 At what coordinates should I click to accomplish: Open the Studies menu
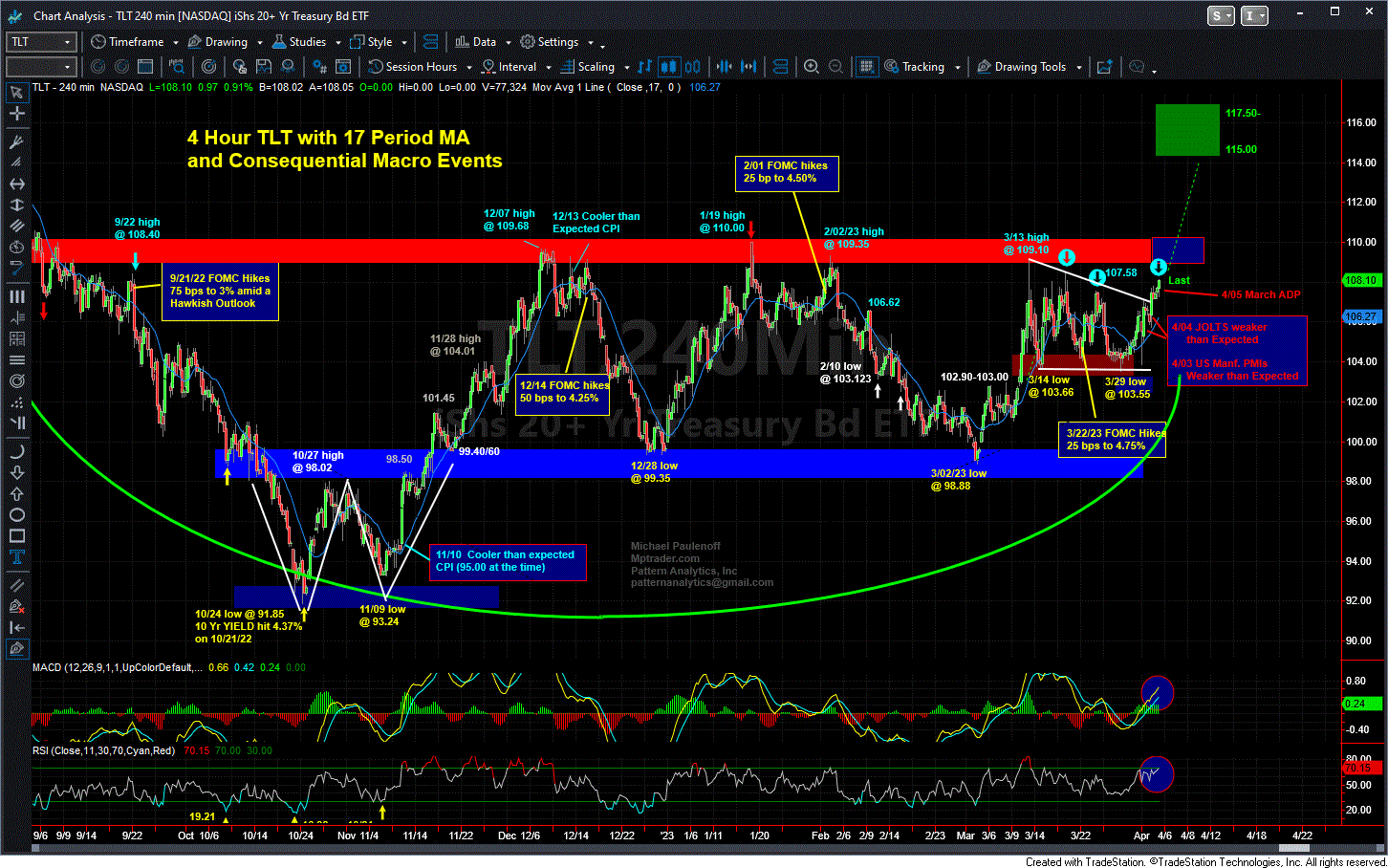click(x=299, y=42)
